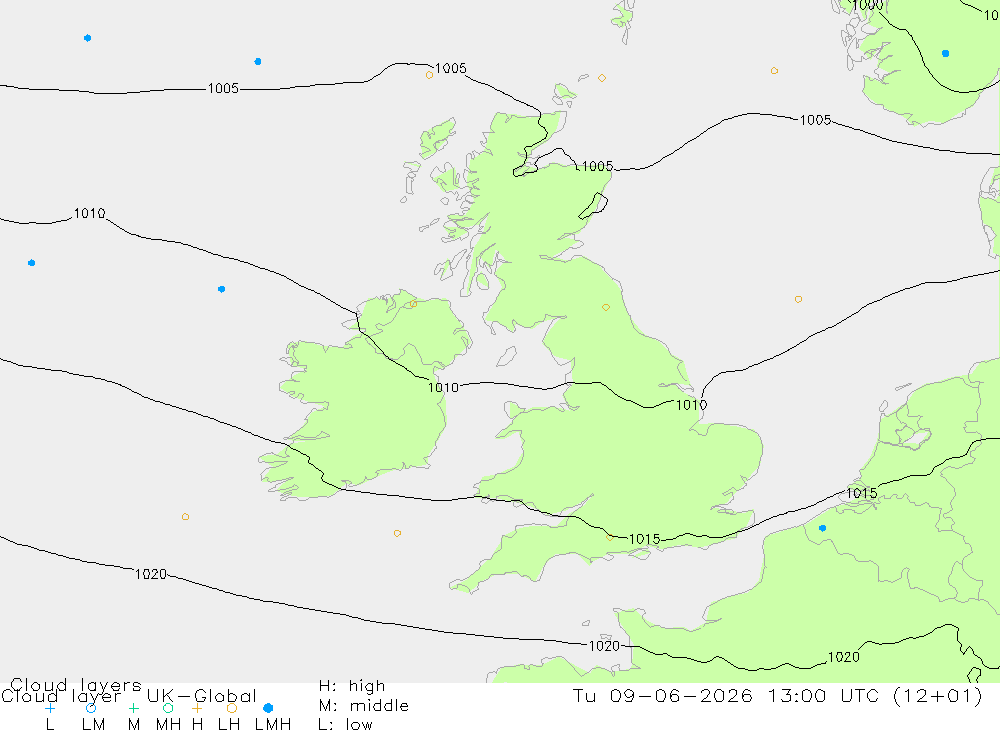Click the orange circle on England's south coast near 1015
Viewport: 1000px width, 733px height.
click(x=610, y=537)
